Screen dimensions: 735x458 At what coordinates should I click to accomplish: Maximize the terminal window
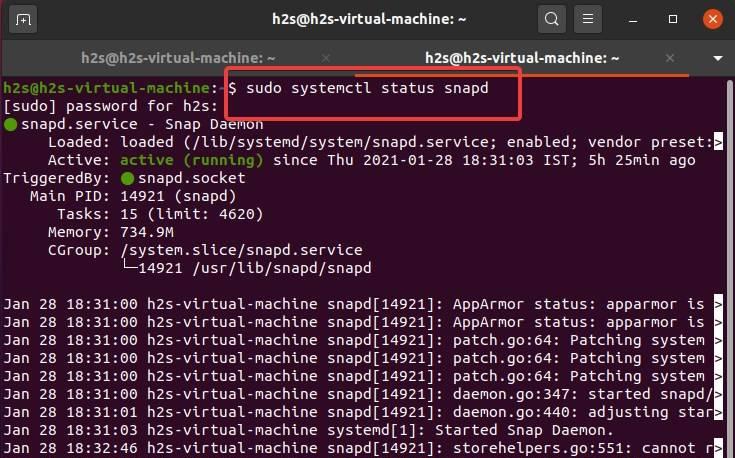click(673, 19)
